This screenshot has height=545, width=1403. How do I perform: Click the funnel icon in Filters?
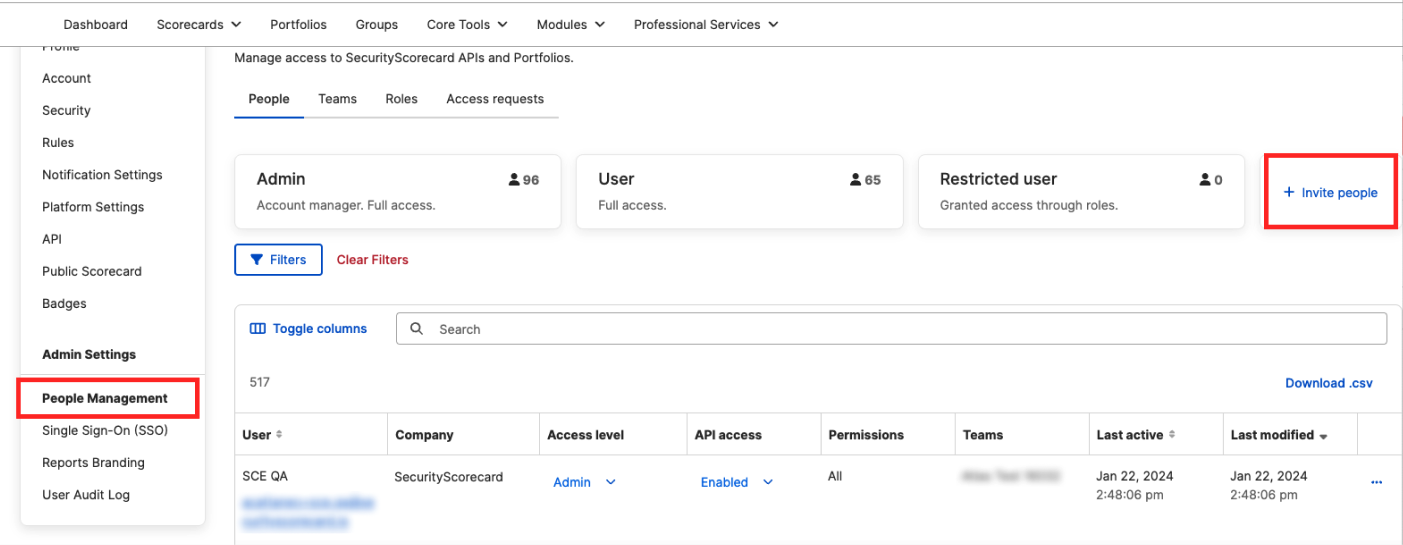pyautogui.click(x=256, y=260)
